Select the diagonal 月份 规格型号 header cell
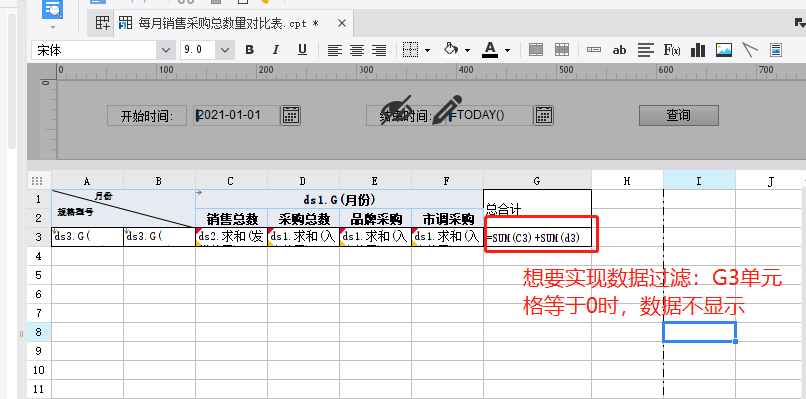Image resolution: width=806 pixels, height=399 pixels. pos(123,208)
